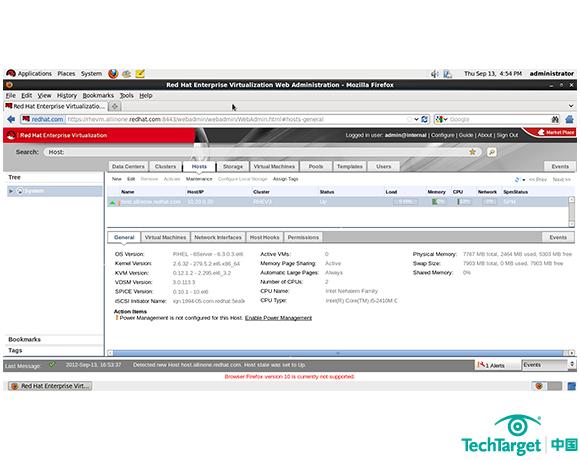Click the hosts list vertical scrollbar
The image size is (580, 460).
click(571, 212)
